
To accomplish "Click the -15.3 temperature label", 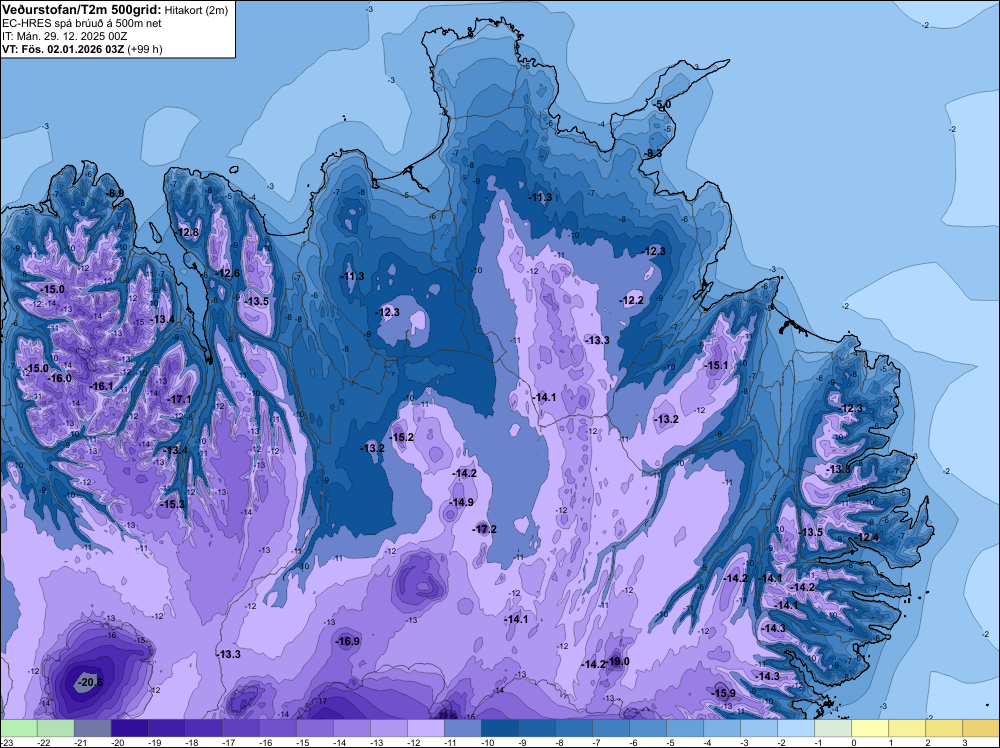I will (172, 504).
